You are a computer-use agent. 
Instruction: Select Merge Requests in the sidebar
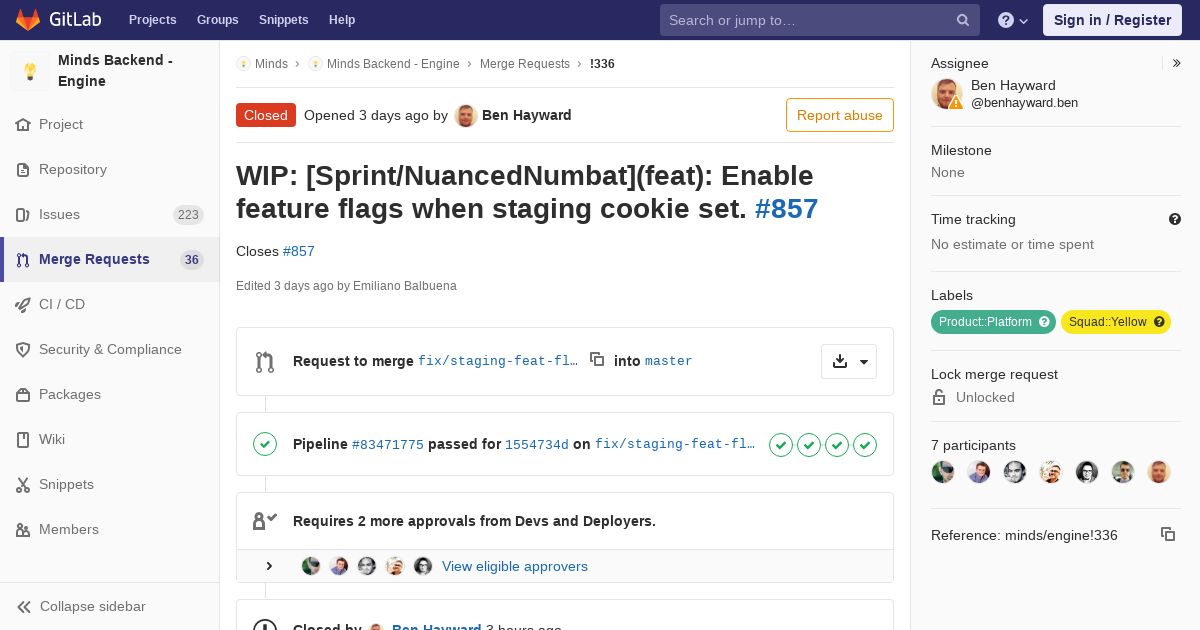pyautogui.click(x=110, y=259)
